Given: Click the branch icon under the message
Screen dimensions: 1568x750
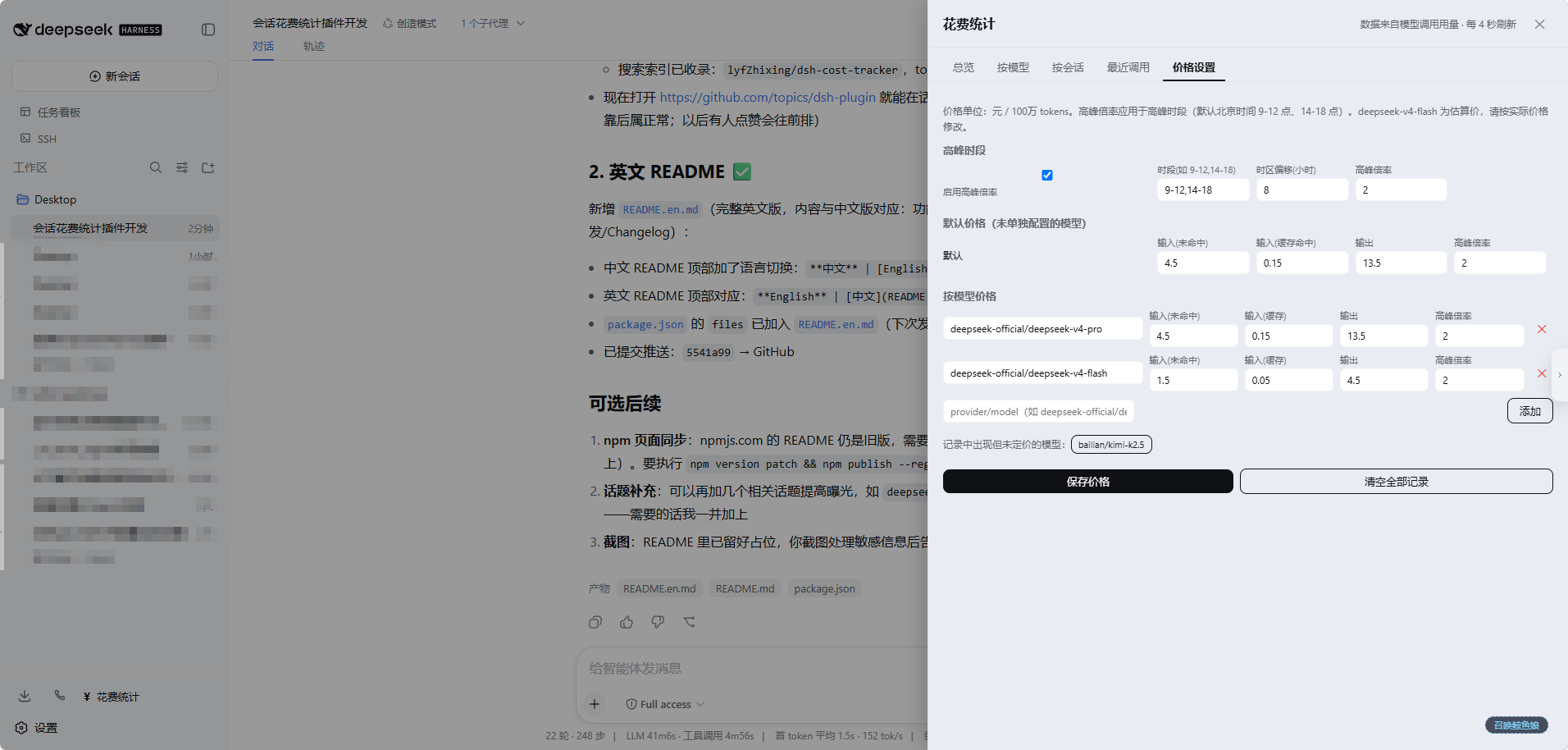Looking at the screenshot, I should pos(689,622).
